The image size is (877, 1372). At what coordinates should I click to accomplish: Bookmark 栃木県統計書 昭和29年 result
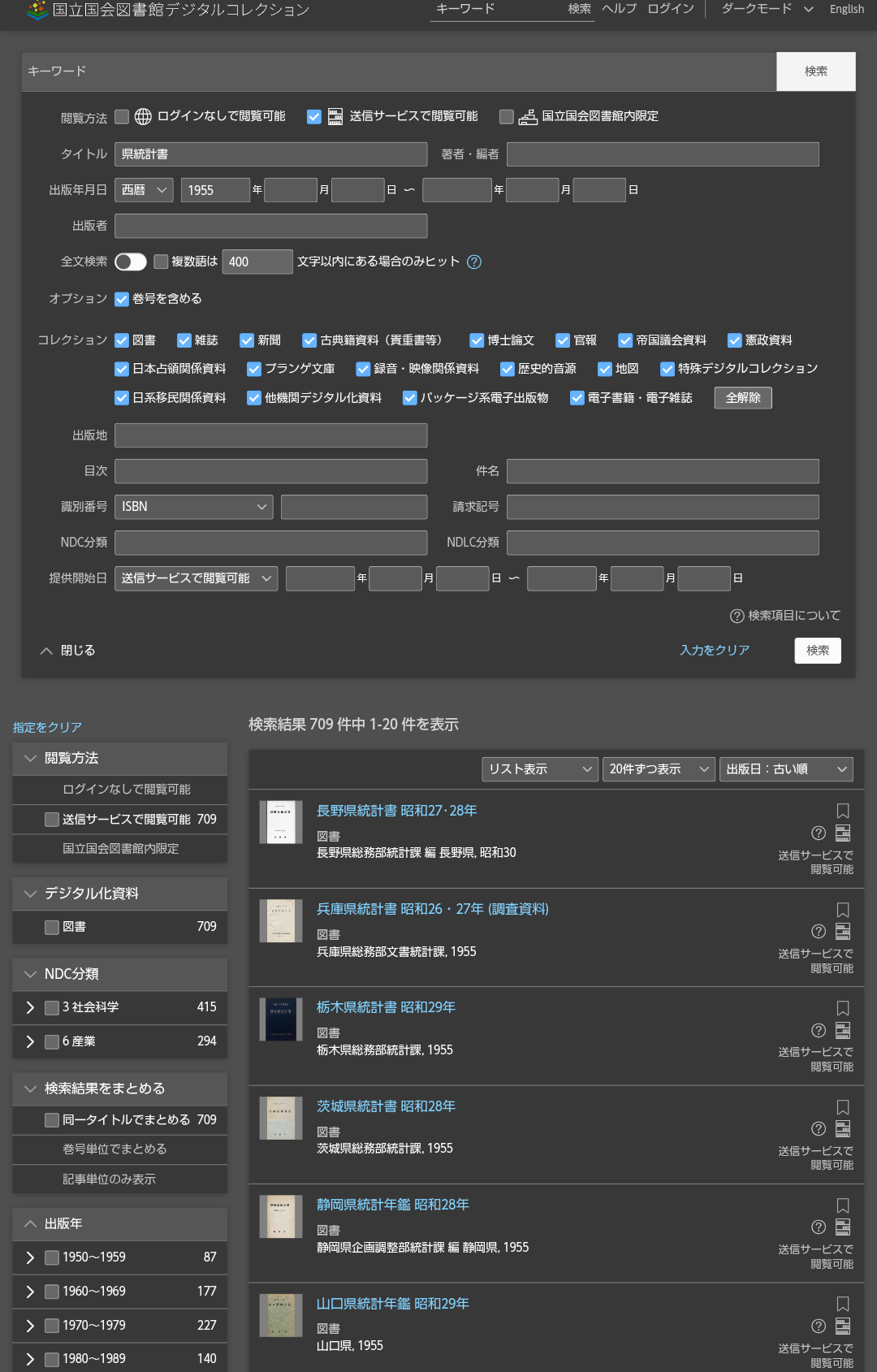coord(843,1008)
